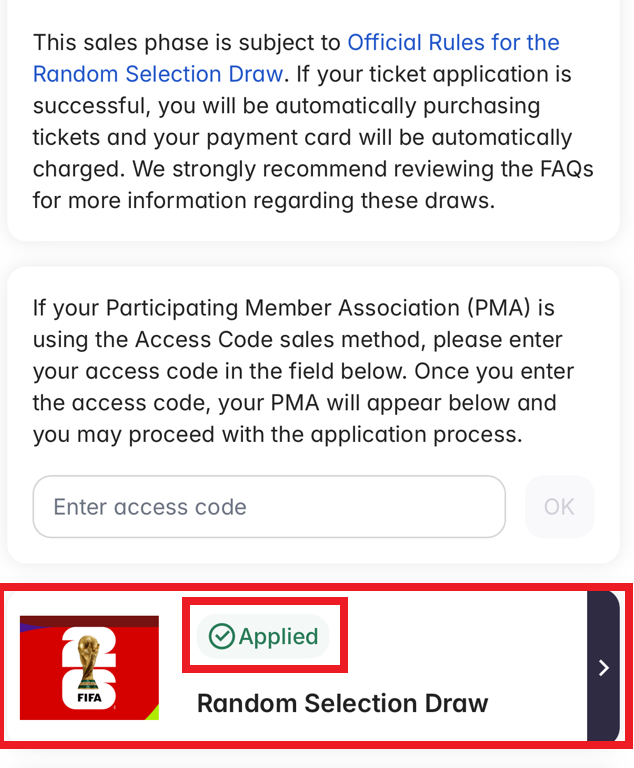The height and width of the screenshot is (768, 634).
Task: Focus the Enter access code field
Action: click(x=268, y=507)
